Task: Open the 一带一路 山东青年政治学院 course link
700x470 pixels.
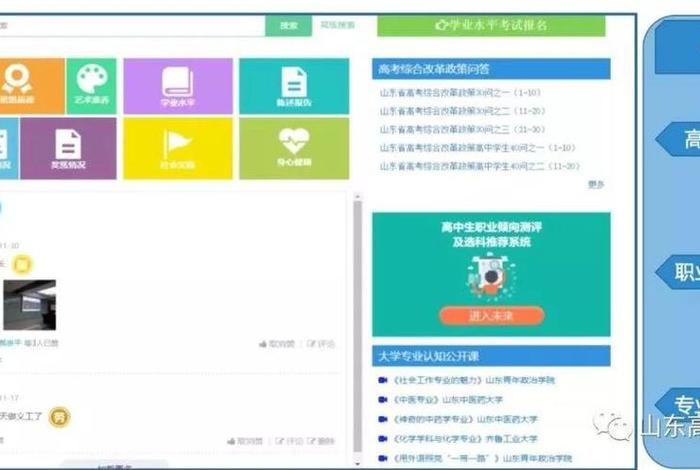Action: [482, 458]
